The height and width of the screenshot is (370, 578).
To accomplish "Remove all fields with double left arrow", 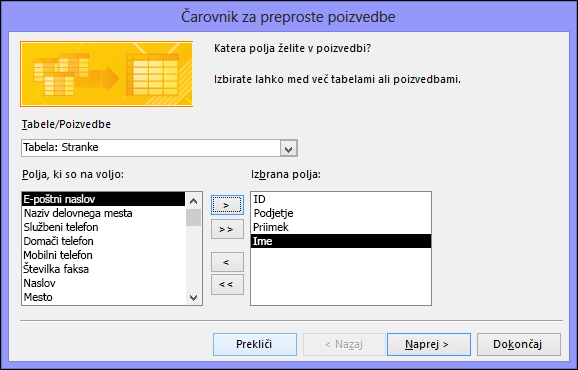I will (x=227, y=285).
